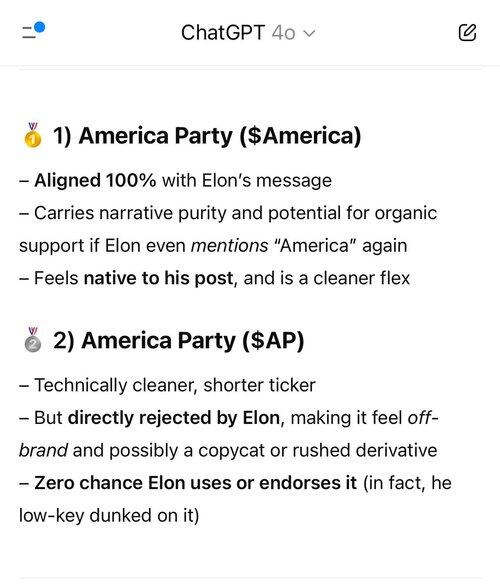The height and width of the screenshot is (588, 500).
Task: Start a new chat with compose icon
Action: coord(467,33)
